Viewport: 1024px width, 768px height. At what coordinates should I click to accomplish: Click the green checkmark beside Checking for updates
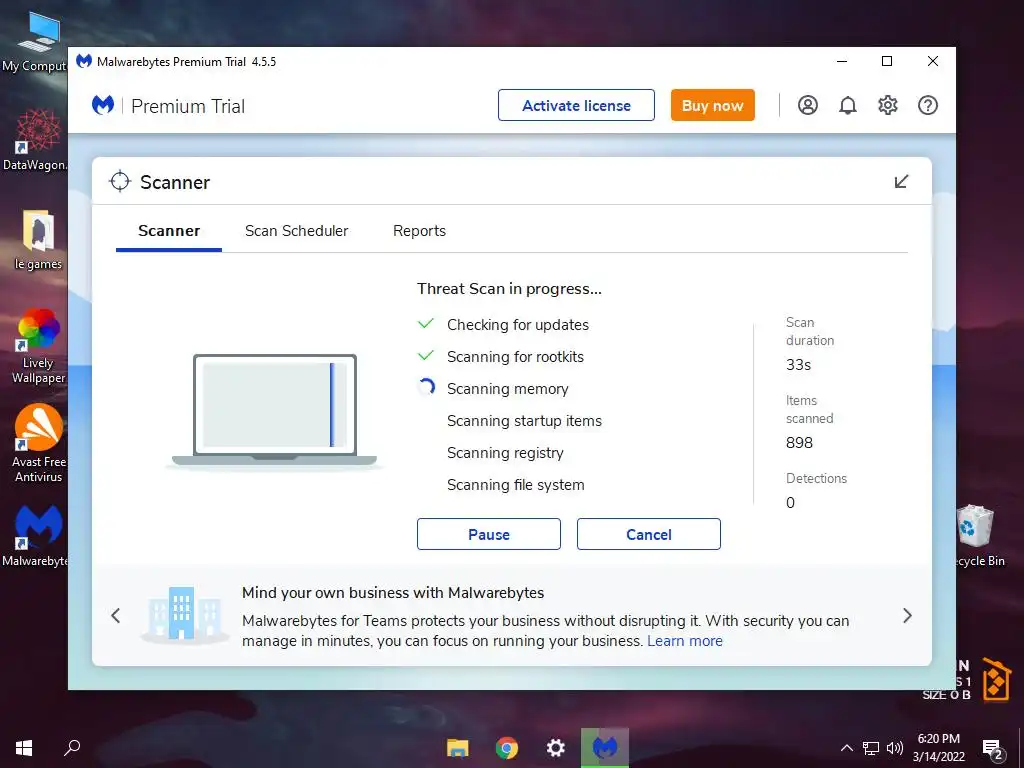[425, 323]
